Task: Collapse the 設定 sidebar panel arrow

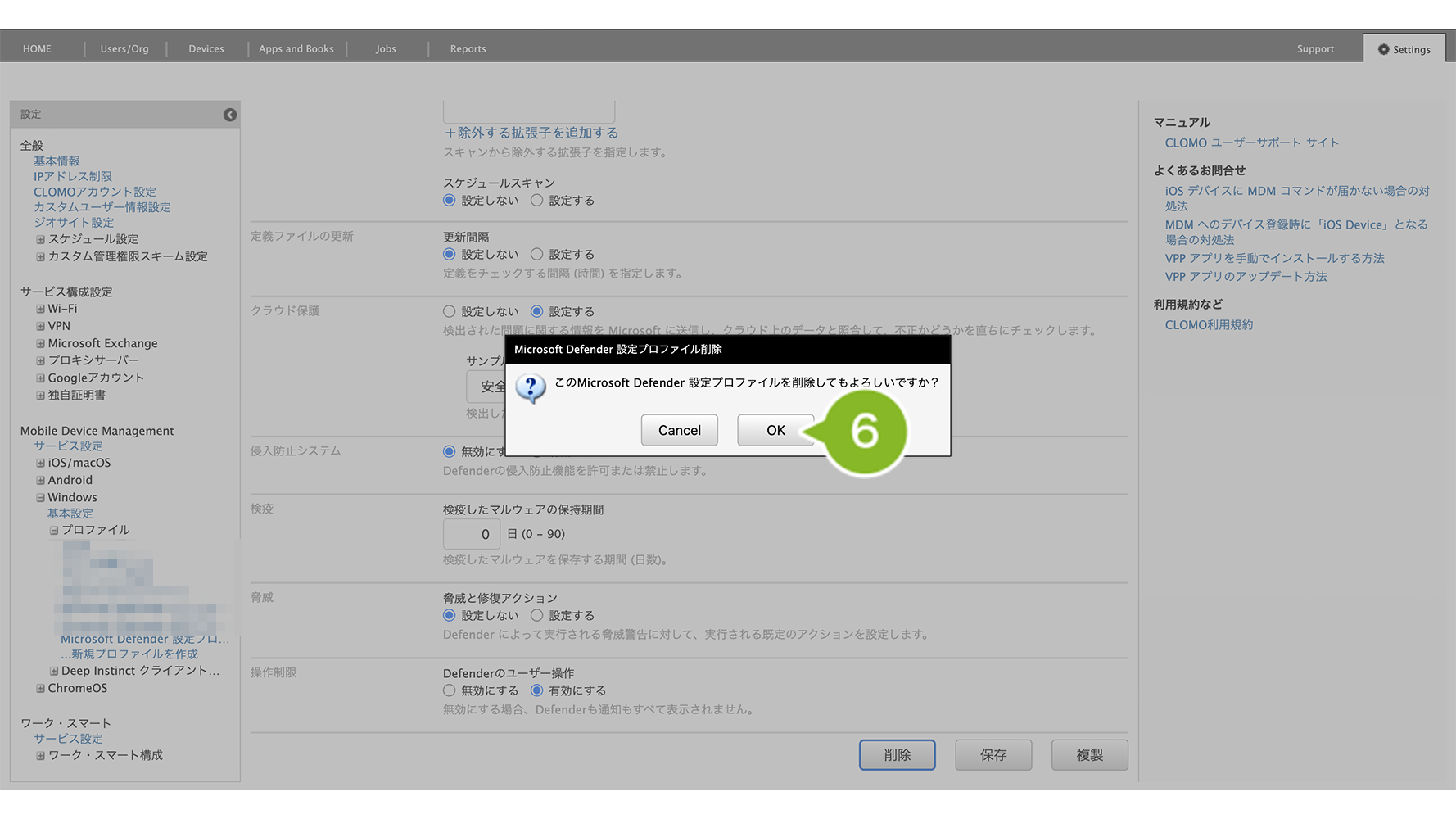Action: [230, 115]
